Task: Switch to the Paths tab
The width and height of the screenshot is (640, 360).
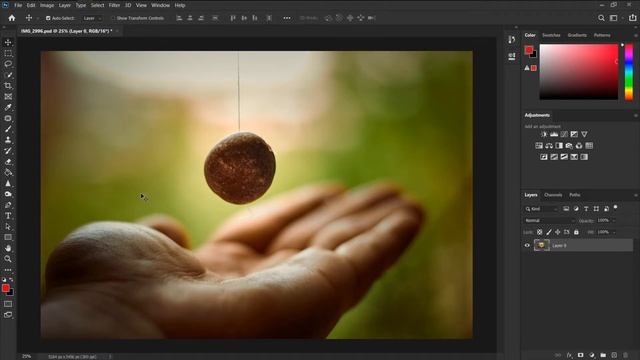Action: point(575,195)
